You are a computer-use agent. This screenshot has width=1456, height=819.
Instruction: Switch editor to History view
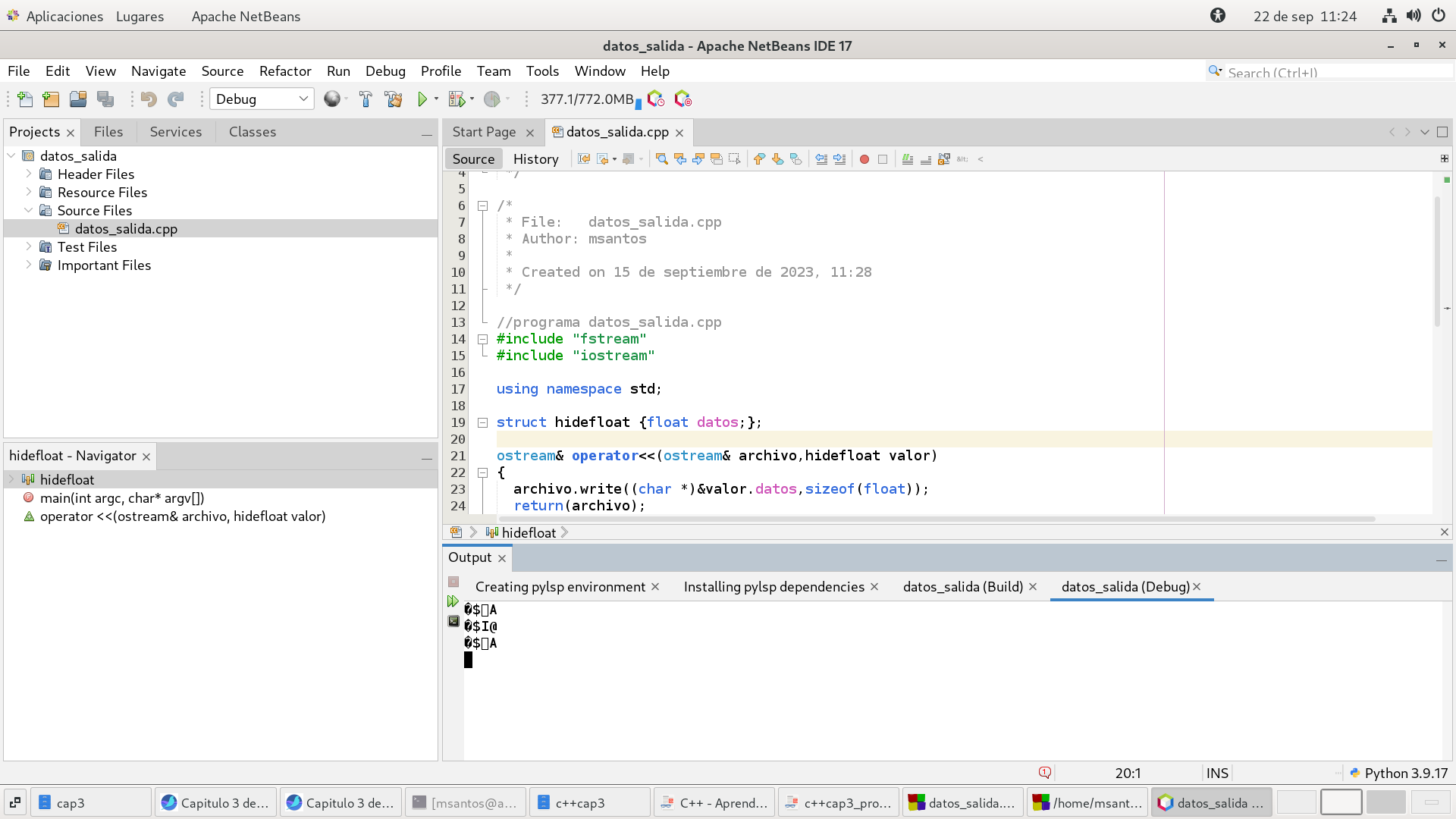click(535, 159)
